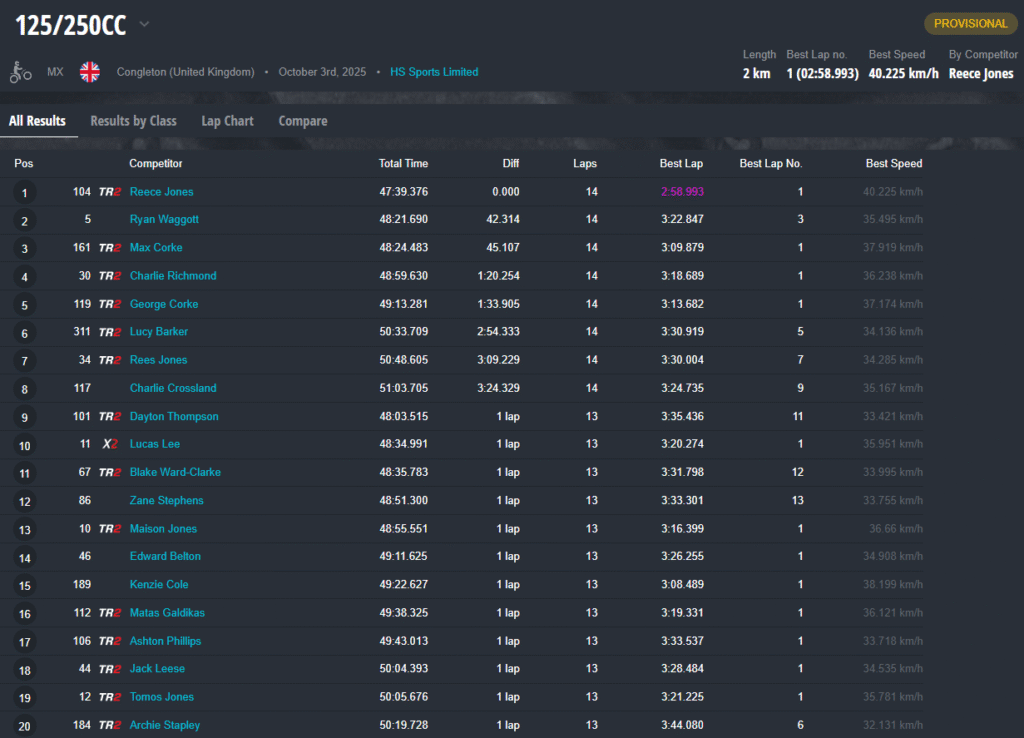
Task: Click the United Kingdom flag icon
Action: coord(90,72)
